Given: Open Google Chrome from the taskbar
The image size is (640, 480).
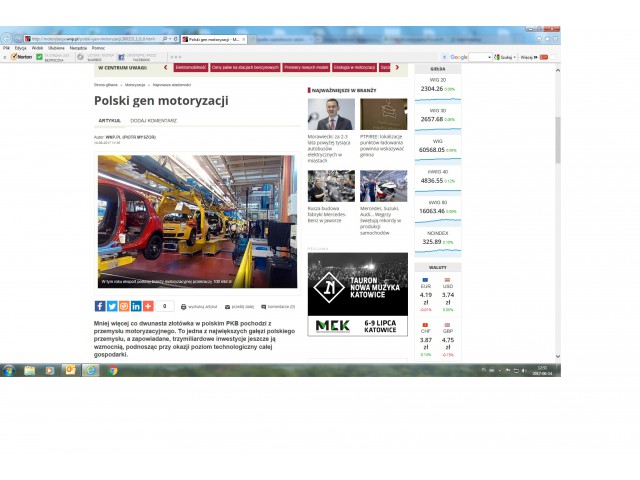Looking at the screenshot, I should 112,370.
